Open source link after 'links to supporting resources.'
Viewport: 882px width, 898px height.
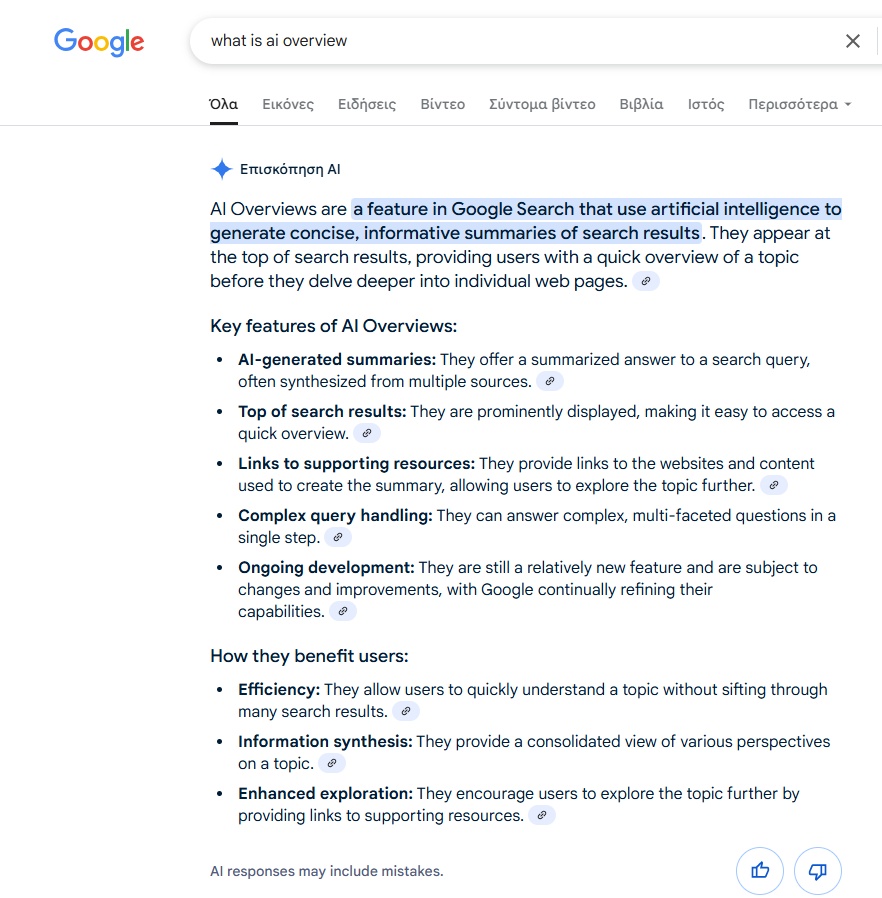coord(542,816)
